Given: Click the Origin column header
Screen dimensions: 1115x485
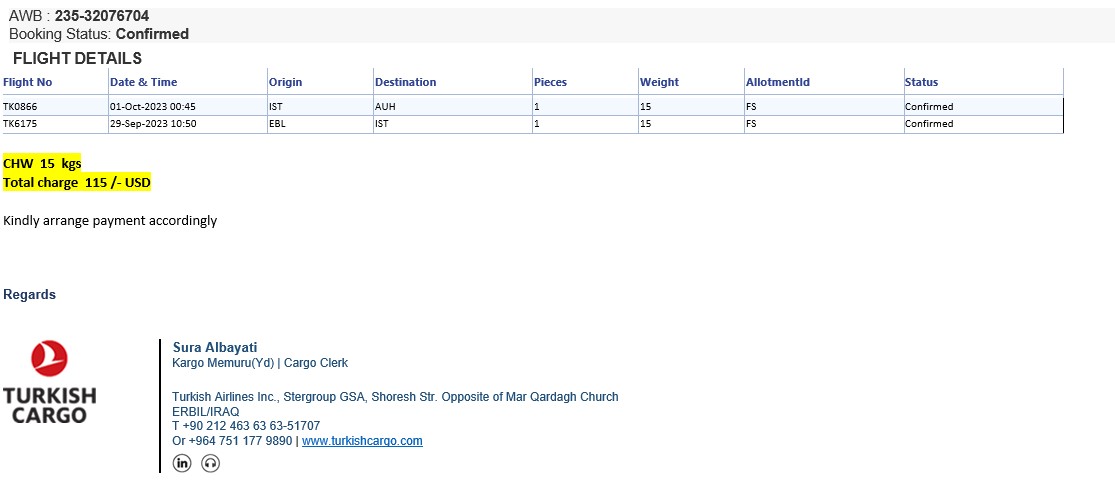Looking at the screenshot, I should [285, 82].
